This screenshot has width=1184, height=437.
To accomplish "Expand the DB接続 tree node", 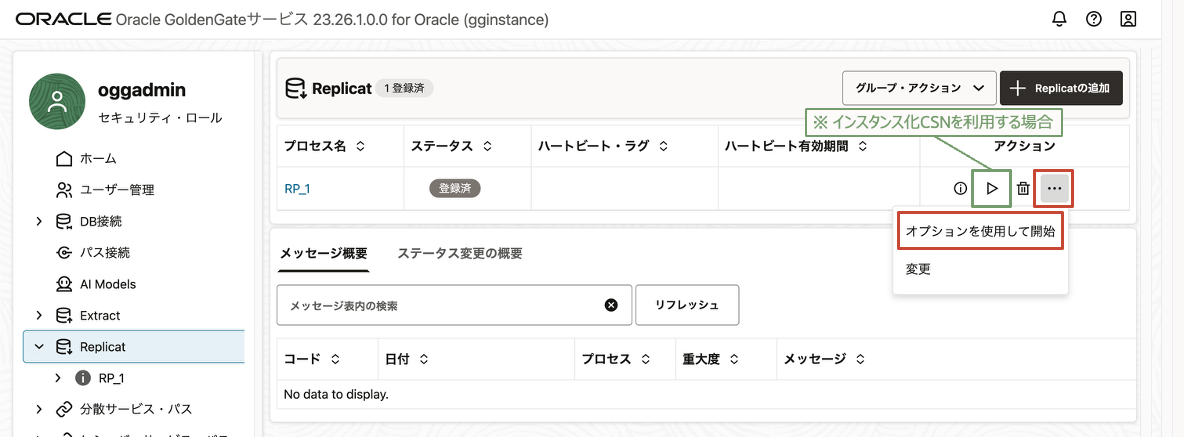I will pyautogui.click(x=39, y=222).
